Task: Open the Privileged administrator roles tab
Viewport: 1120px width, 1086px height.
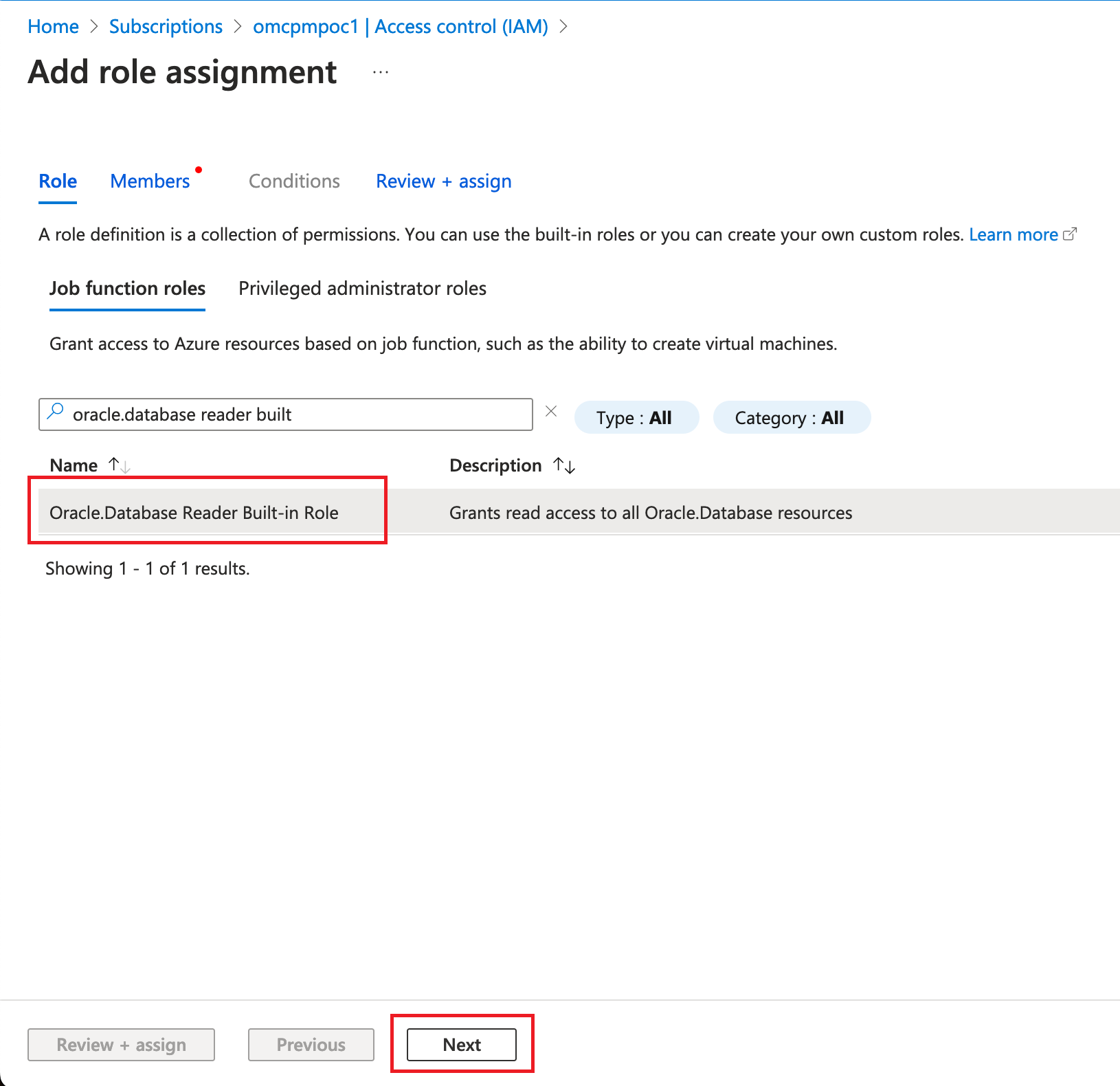Action: (362, 288)
